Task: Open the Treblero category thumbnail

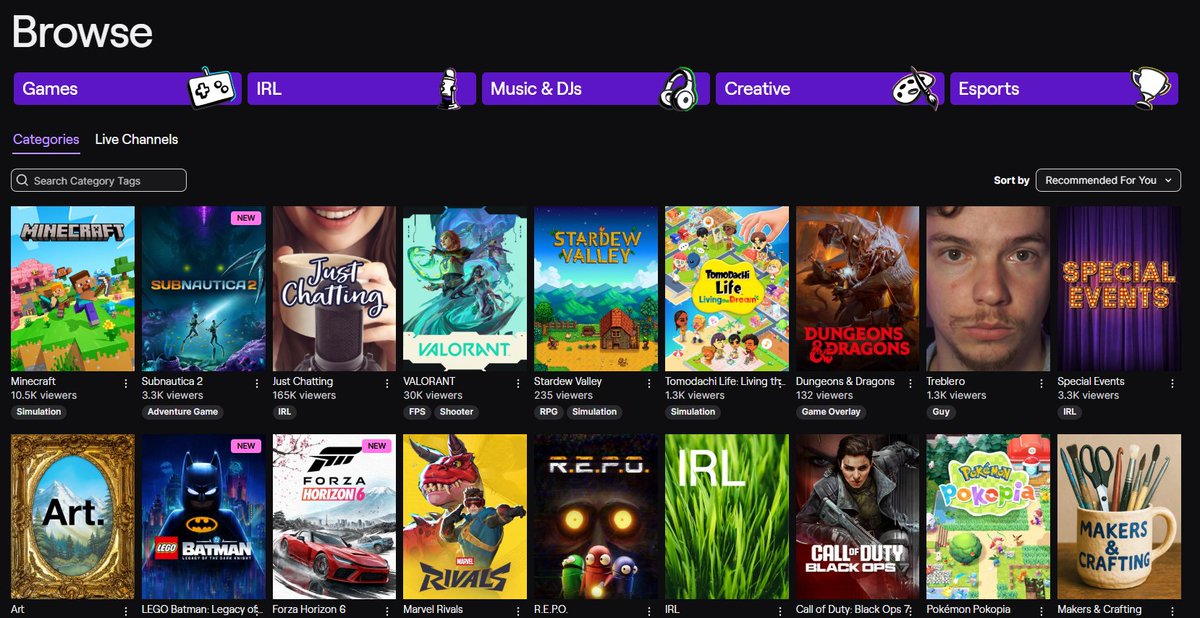Action: pos(988,289)
